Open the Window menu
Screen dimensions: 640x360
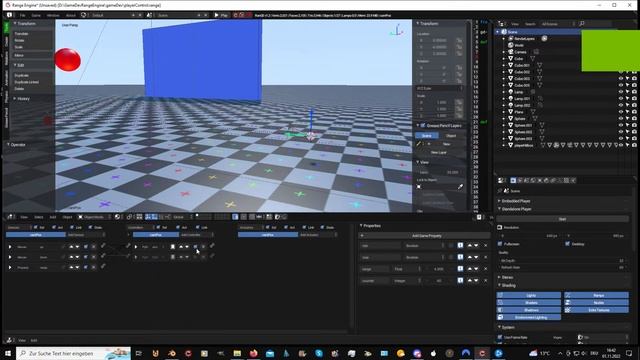pyautogui.click(x=53, y=15)
